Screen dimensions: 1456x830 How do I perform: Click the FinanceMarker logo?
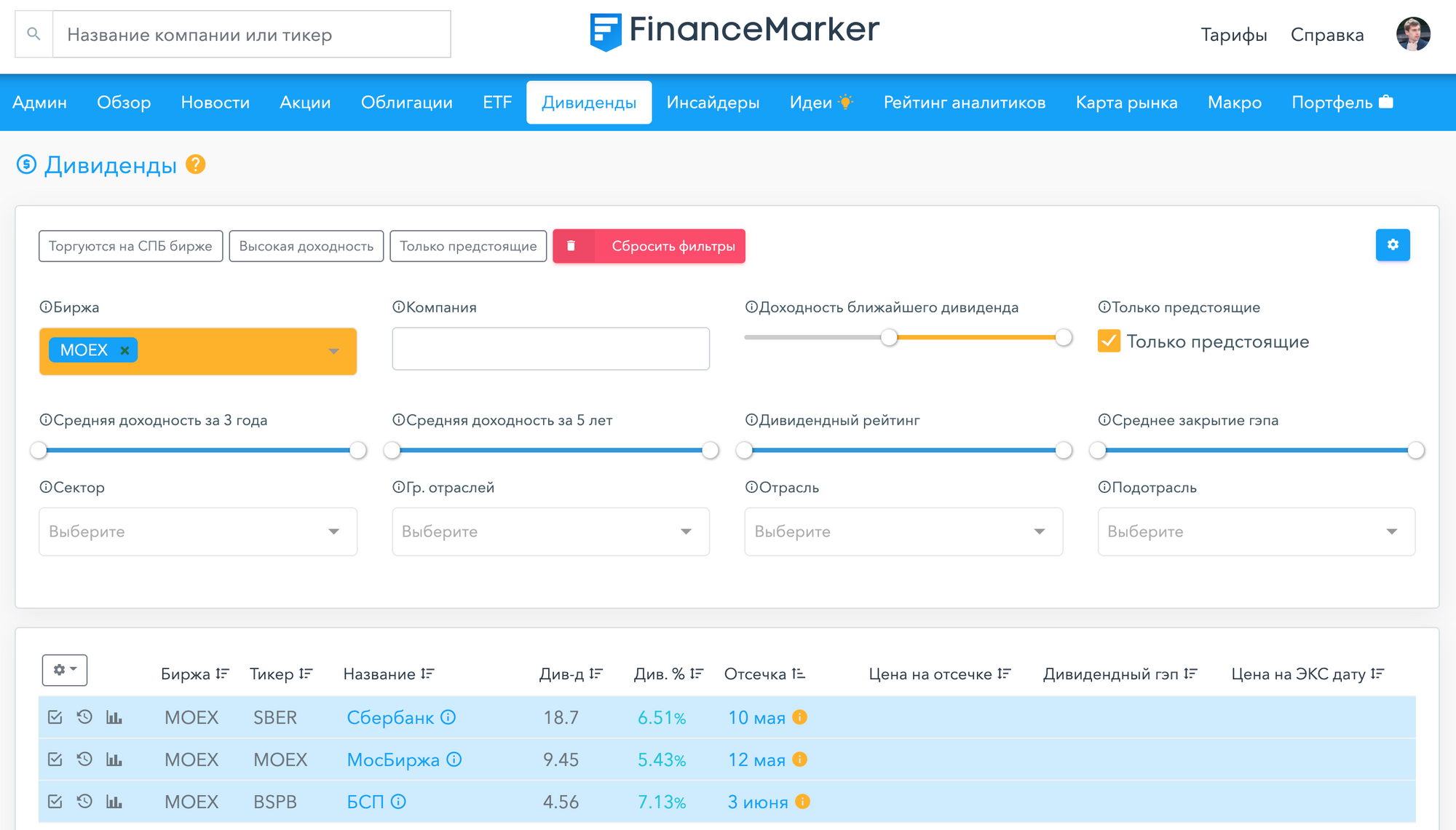pos(735,31)
